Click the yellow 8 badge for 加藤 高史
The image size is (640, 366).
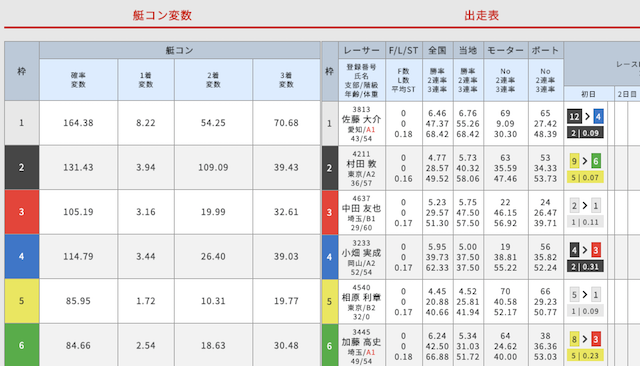click(x=574, y=339)
